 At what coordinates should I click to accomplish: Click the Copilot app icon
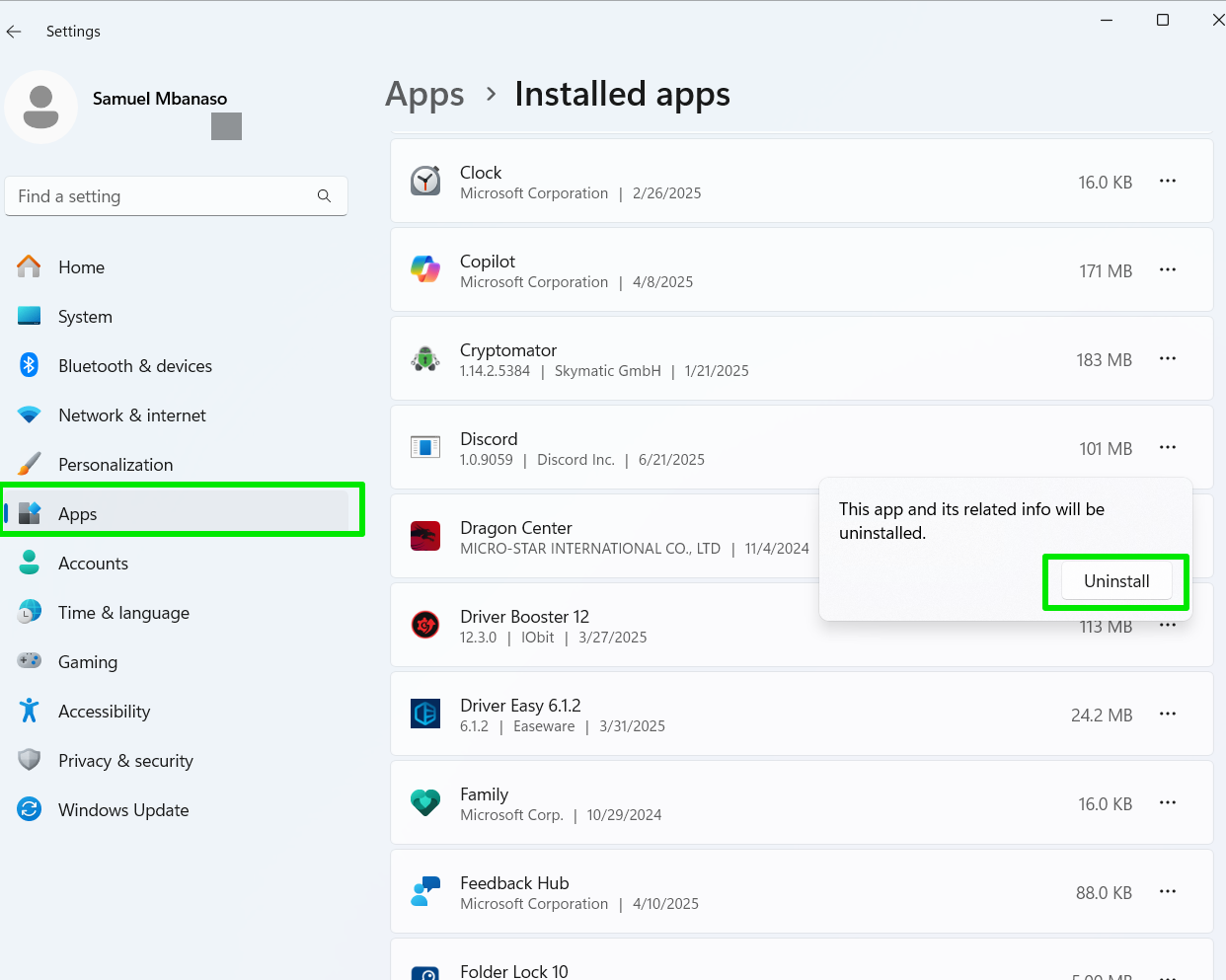click(425, 269)
